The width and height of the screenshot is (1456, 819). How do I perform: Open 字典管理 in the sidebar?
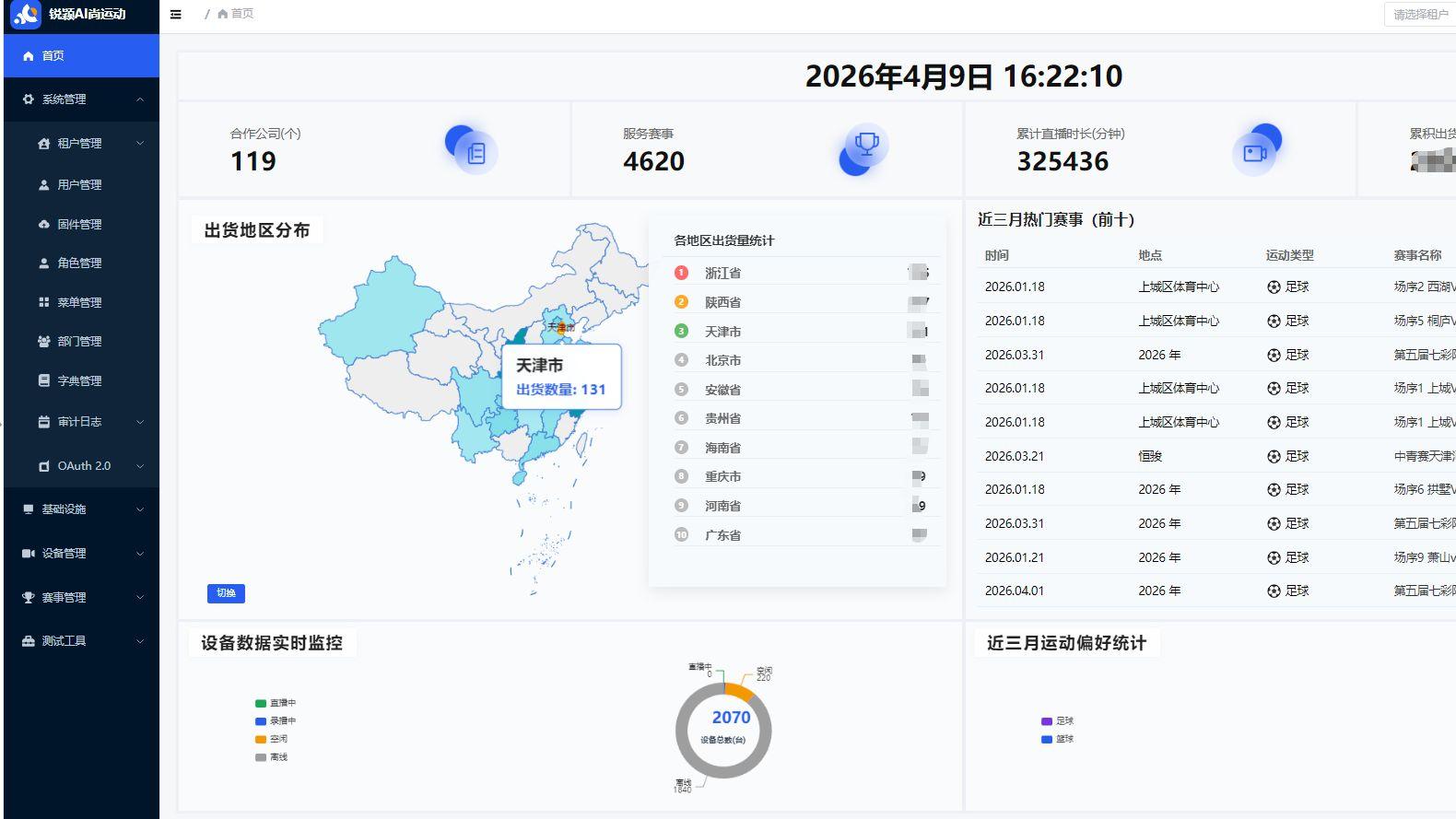tap(81, 380)
